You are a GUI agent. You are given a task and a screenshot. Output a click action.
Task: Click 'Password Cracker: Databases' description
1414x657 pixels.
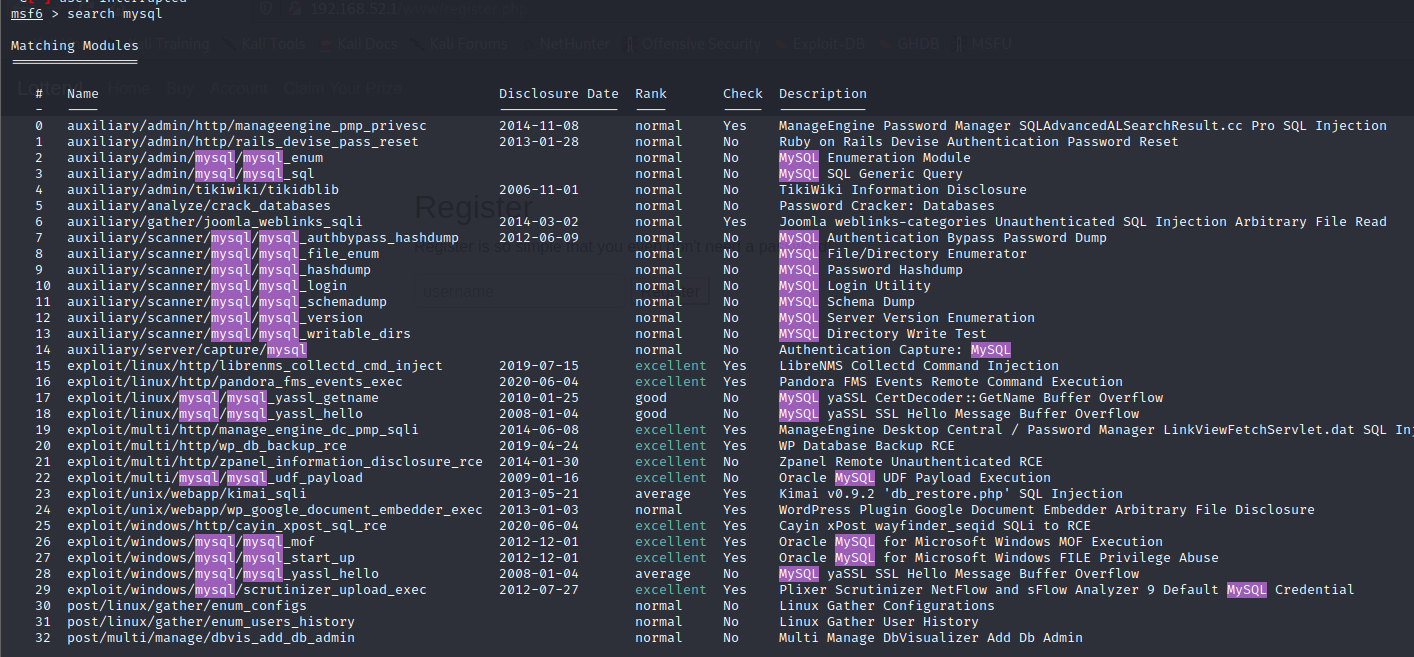click(x=887, y=206)
